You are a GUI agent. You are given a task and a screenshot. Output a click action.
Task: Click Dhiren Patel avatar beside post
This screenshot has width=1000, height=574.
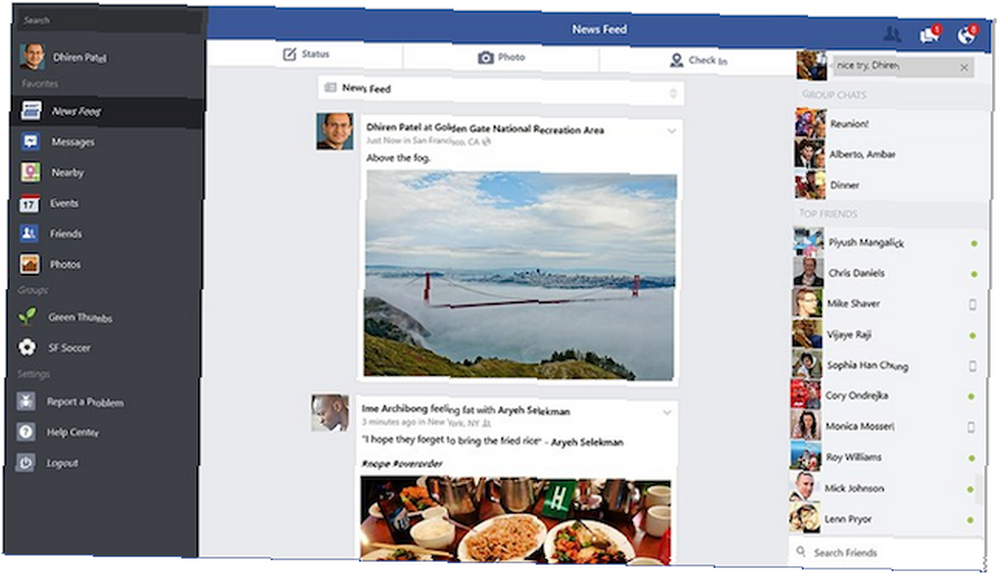335,131
